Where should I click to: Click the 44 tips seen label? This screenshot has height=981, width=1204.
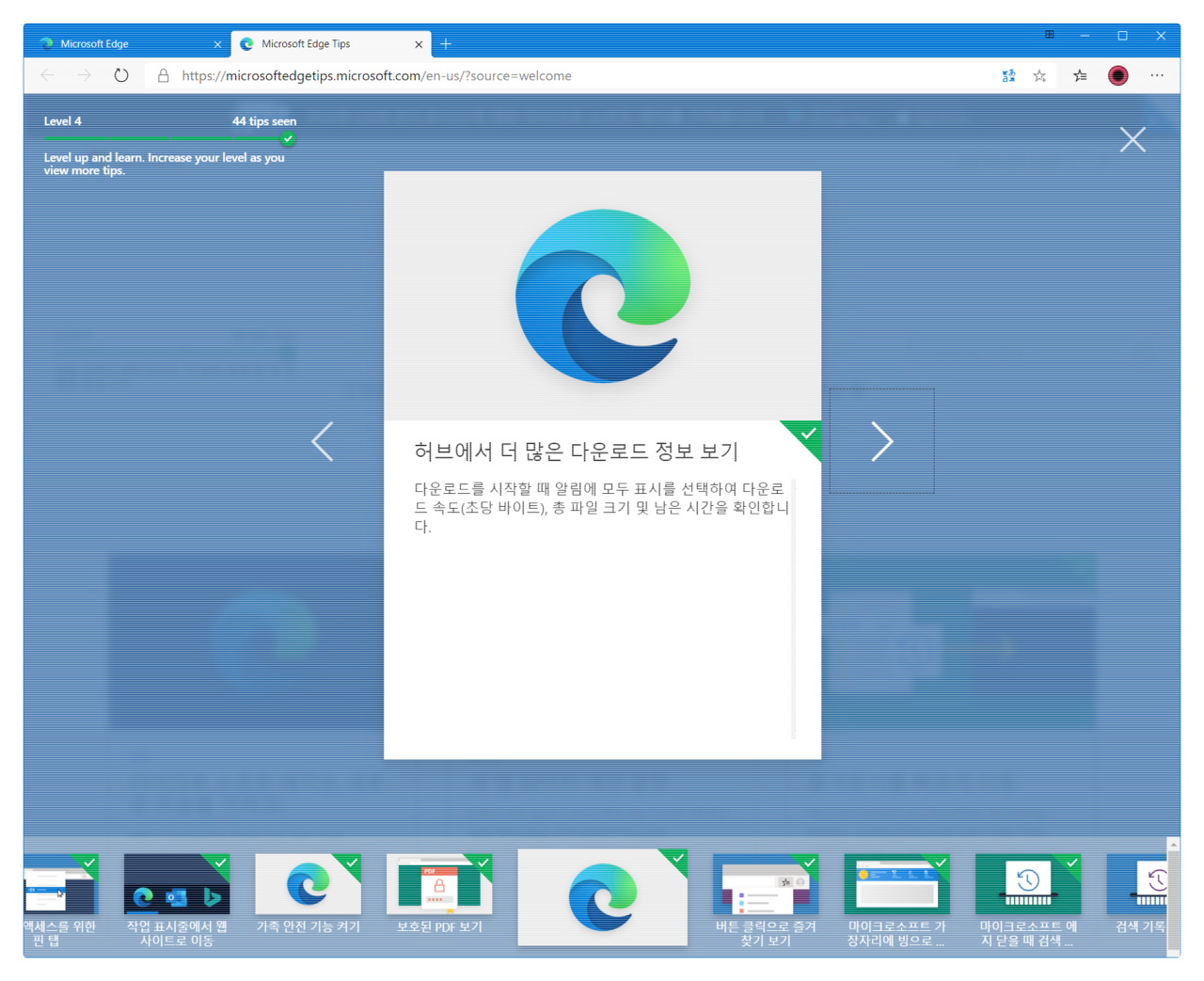pos(264,121)
